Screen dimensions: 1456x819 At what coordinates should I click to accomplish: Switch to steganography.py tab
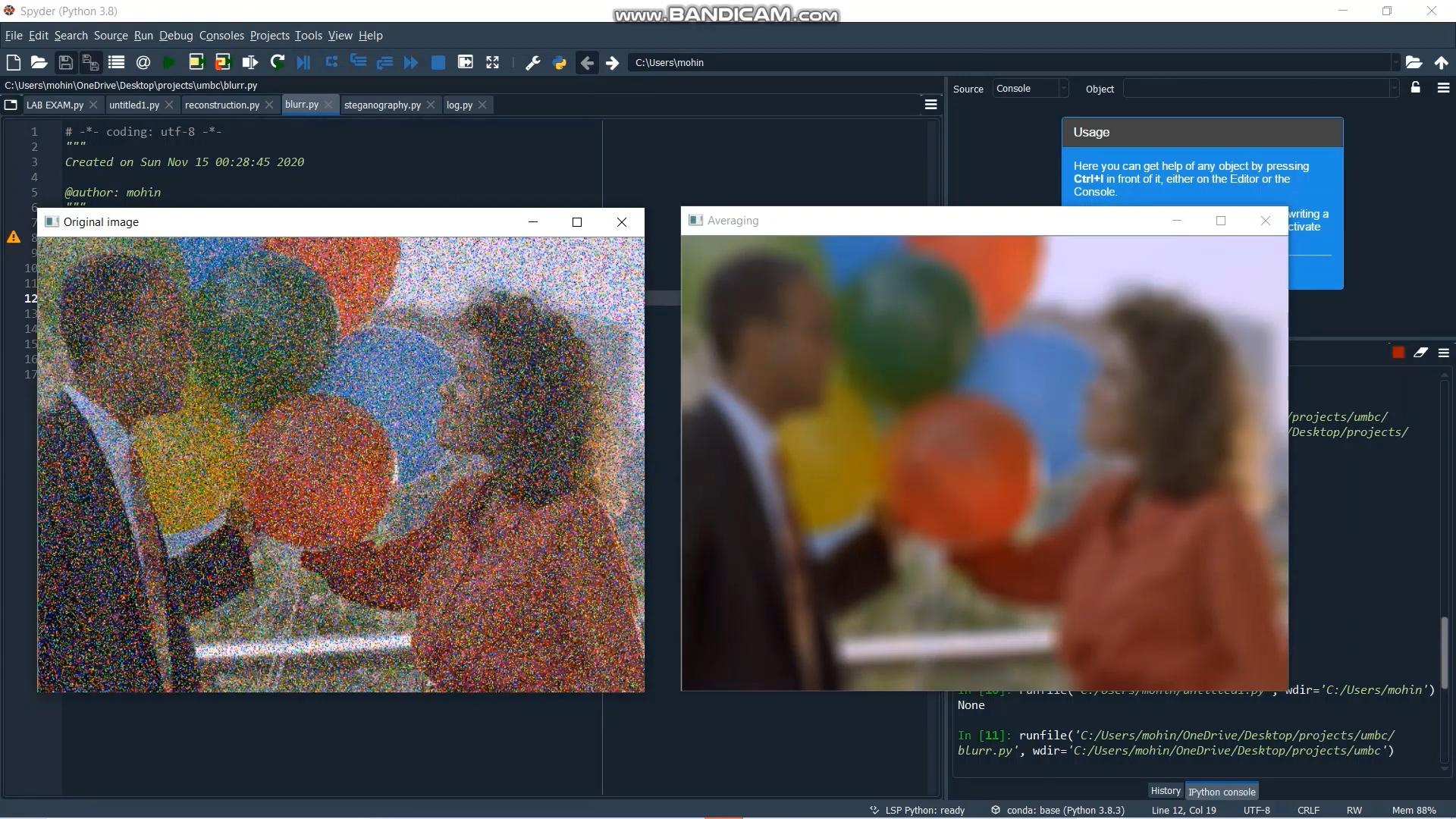click(x=382, y=105)
